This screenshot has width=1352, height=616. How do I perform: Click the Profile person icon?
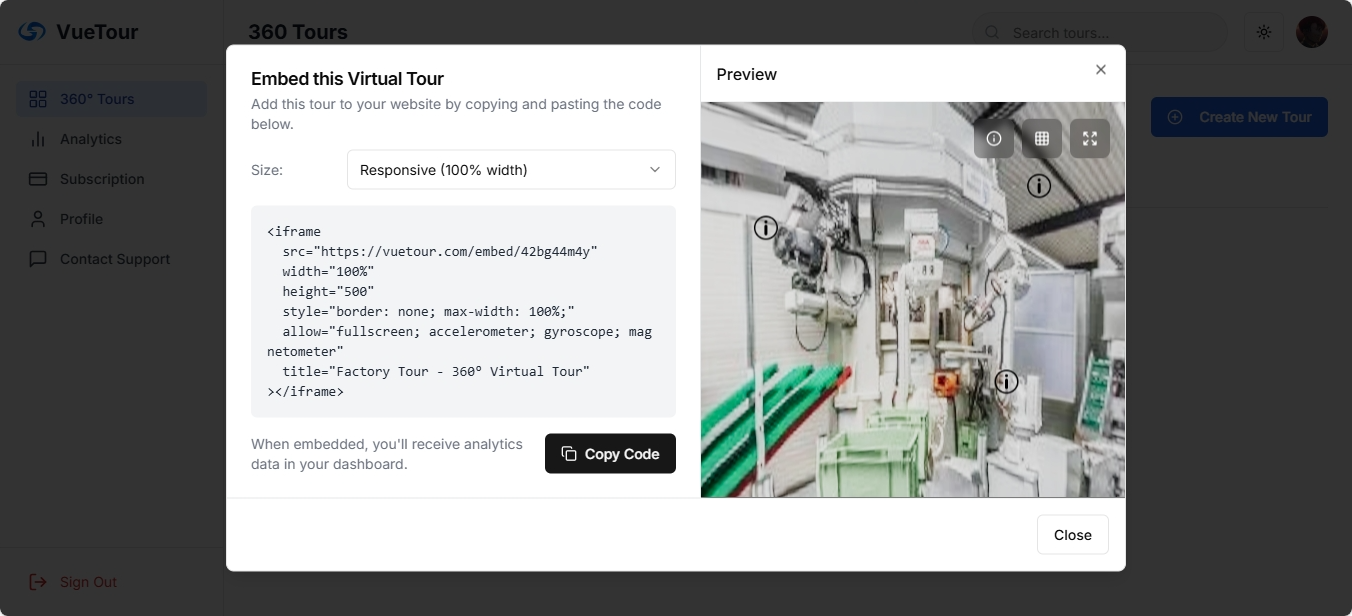point(38,219)
